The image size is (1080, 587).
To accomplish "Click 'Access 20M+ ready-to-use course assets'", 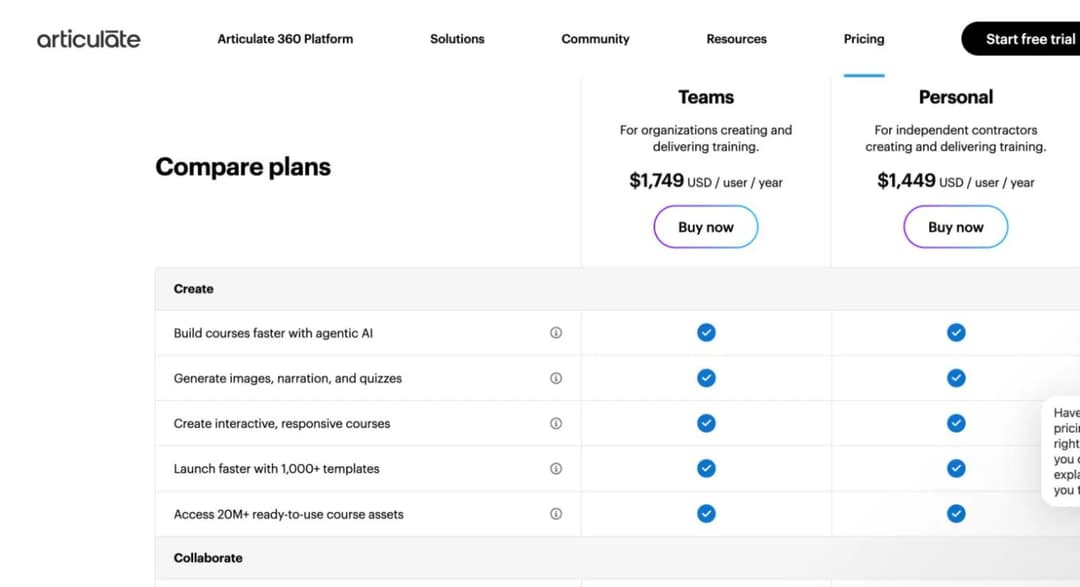I will point(289,514).
